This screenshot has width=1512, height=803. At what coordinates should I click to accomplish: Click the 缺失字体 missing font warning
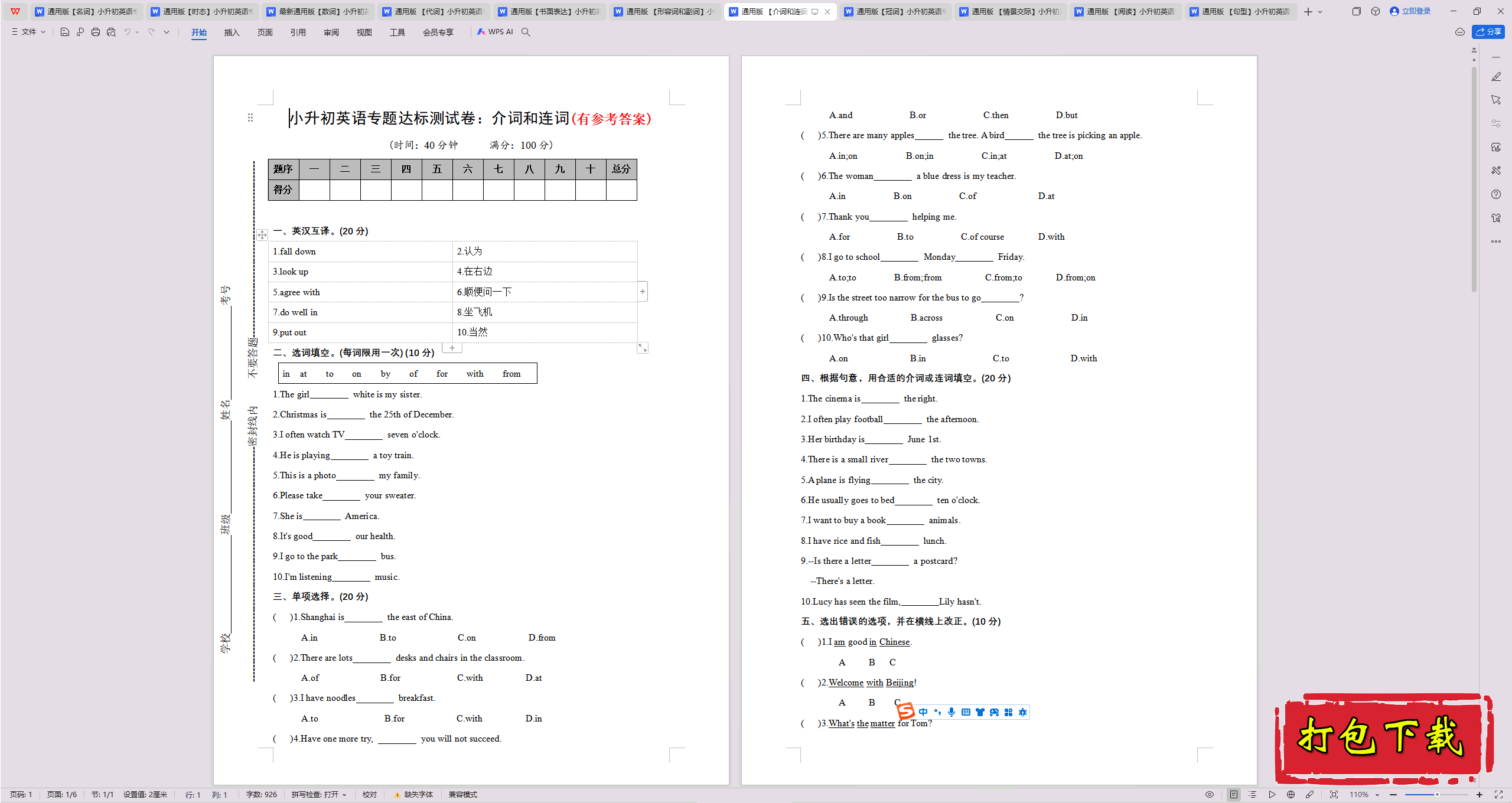413,795
